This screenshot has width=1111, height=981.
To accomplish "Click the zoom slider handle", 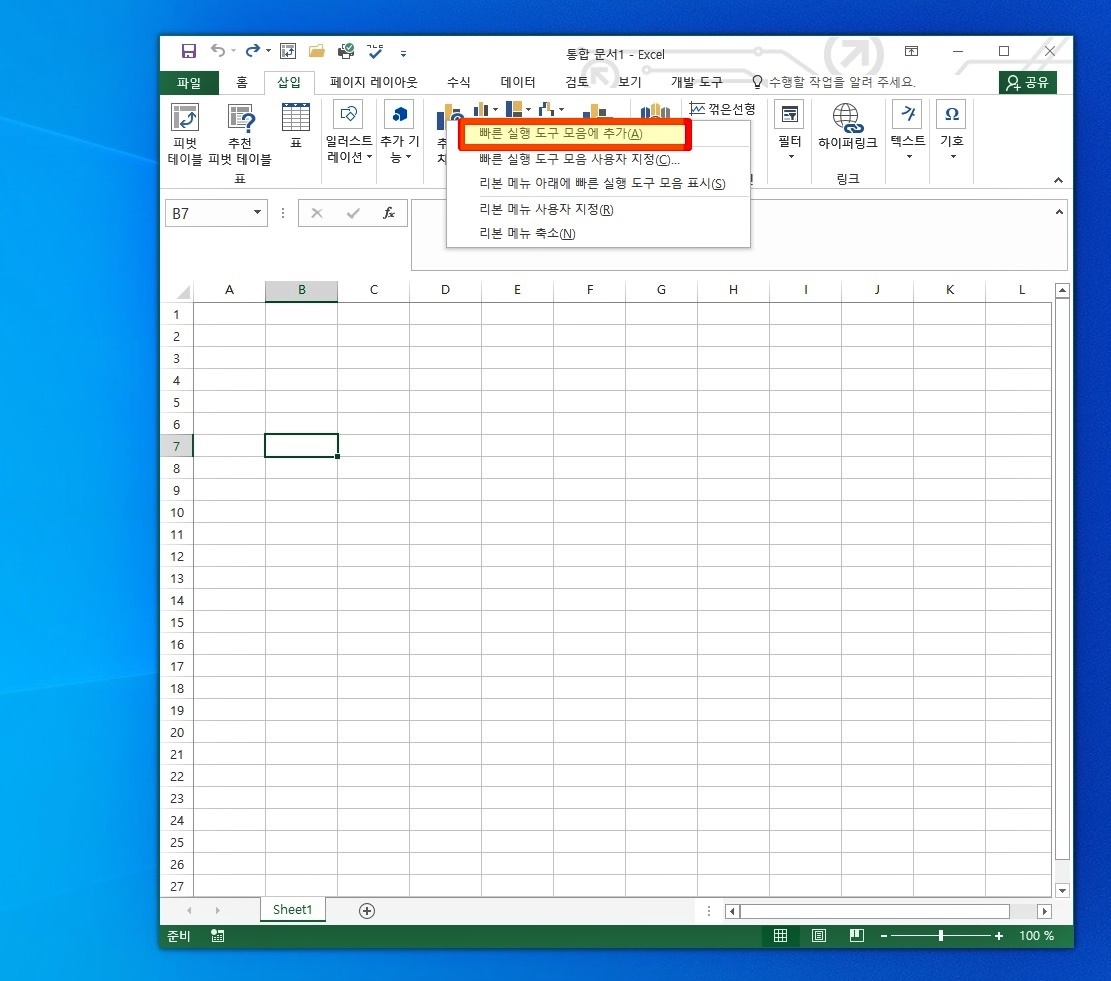I will coord(941,936).
